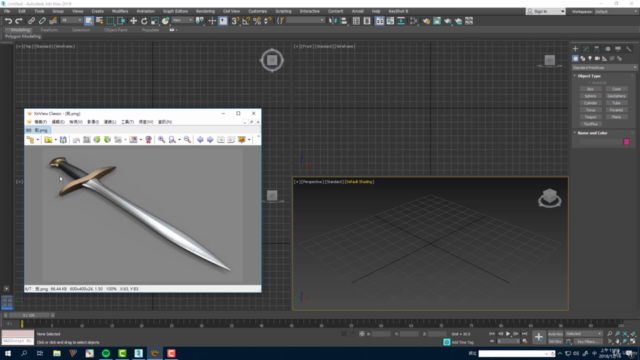
Task: Open the Curve Editor
Action: pos(390,21)
